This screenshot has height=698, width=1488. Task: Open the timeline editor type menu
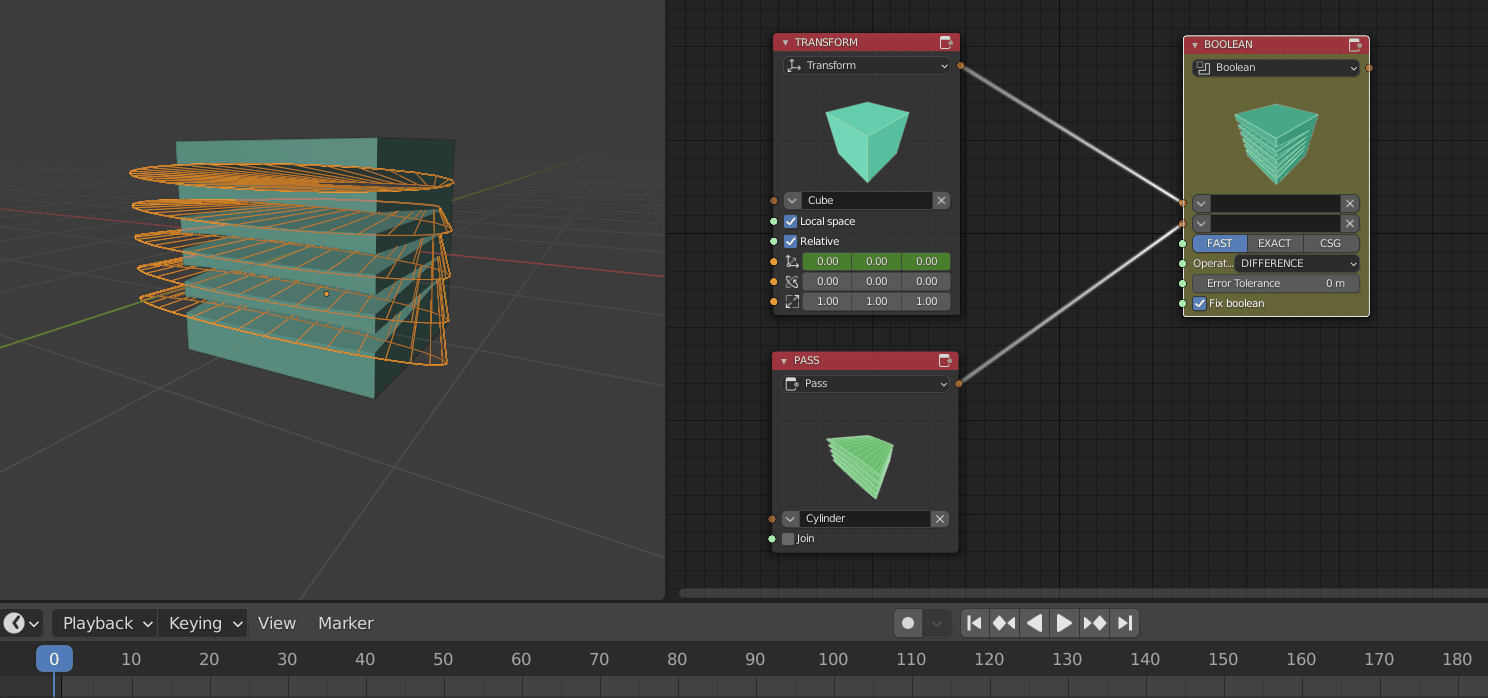click(x=22, y=623)
